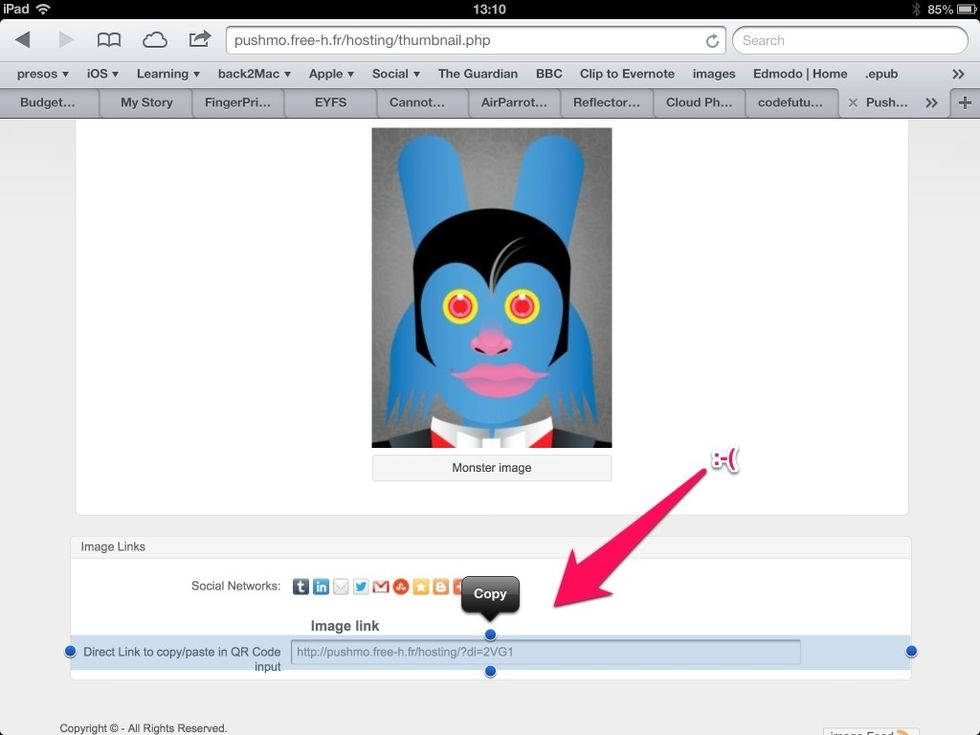The width and height of the screenshot is (980, 735).
Task: Tap the address bar URL field
Action: (476, 41)
